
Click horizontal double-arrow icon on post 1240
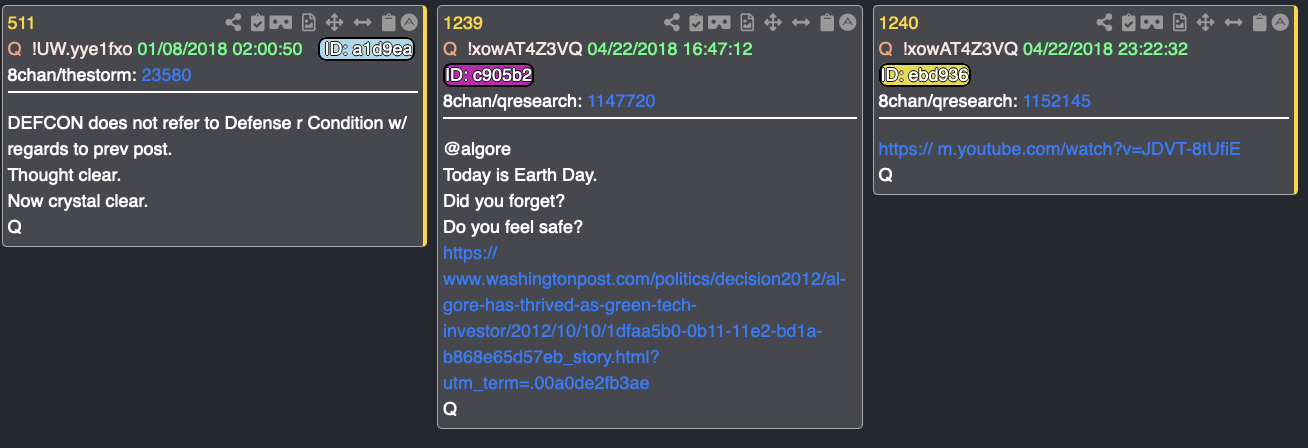[x=1235, y=22]
